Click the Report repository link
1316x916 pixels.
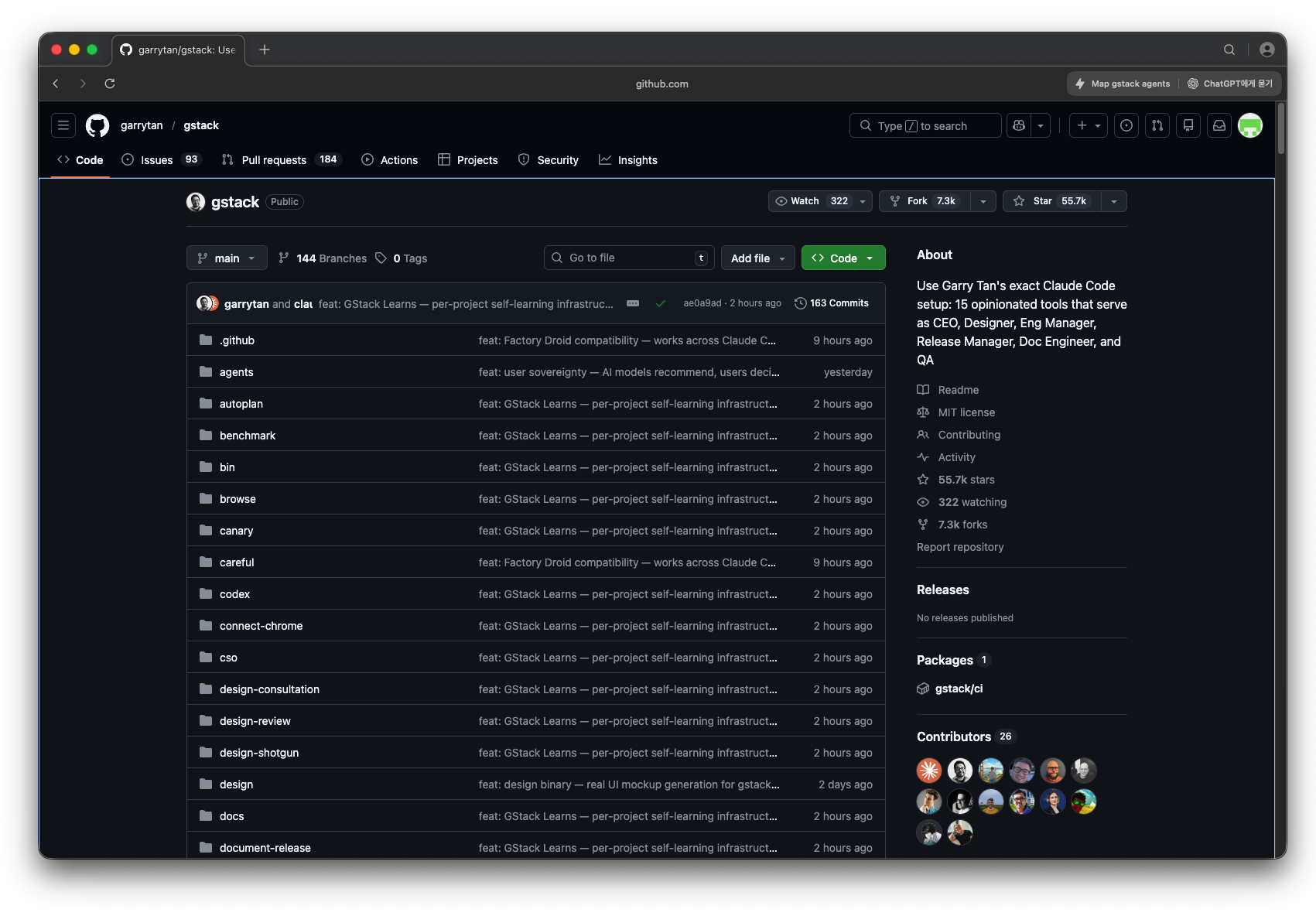click(x=960, y=547)
